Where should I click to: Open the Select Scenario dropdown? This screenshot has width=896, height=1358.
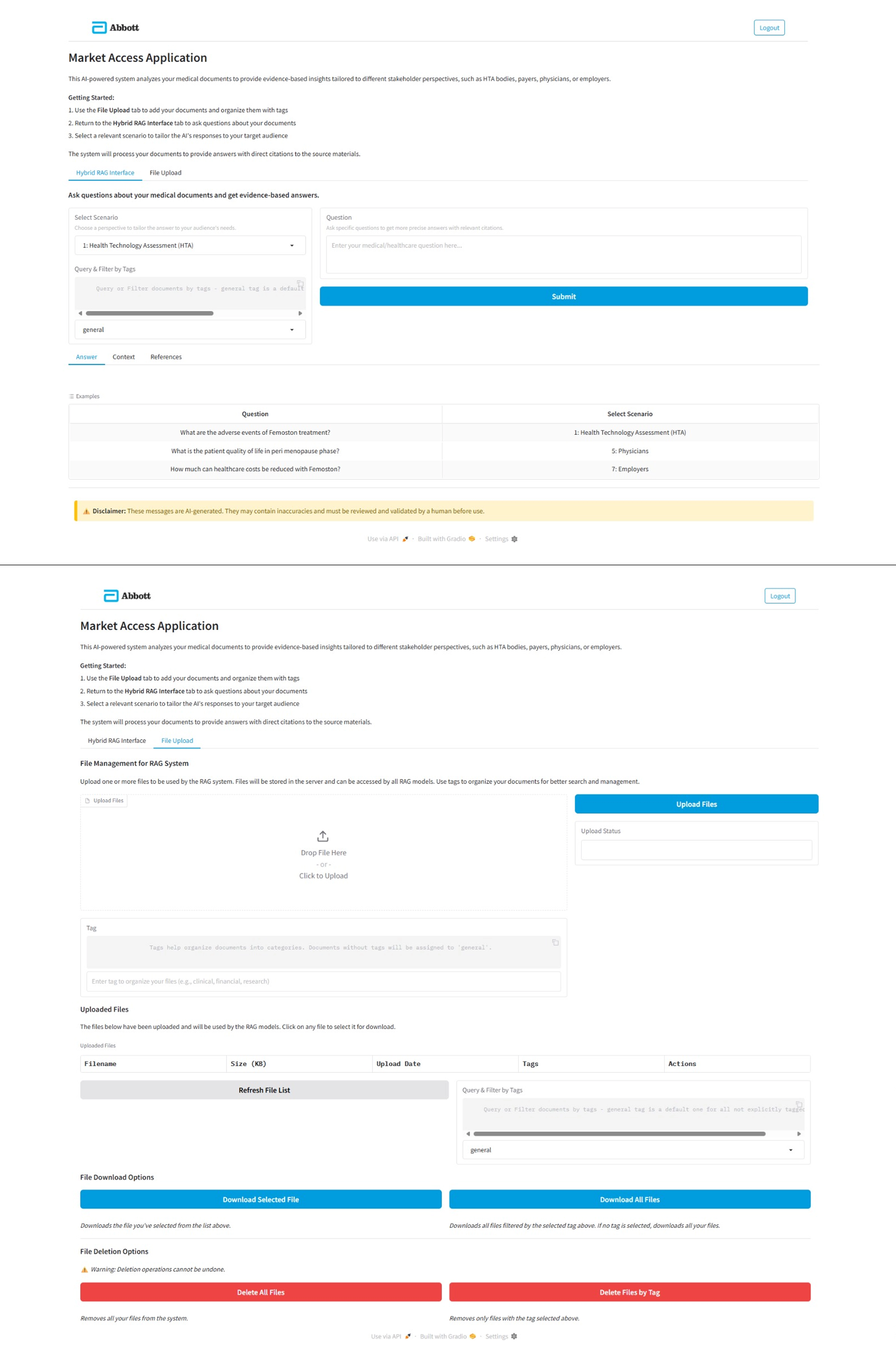(190, 245)
